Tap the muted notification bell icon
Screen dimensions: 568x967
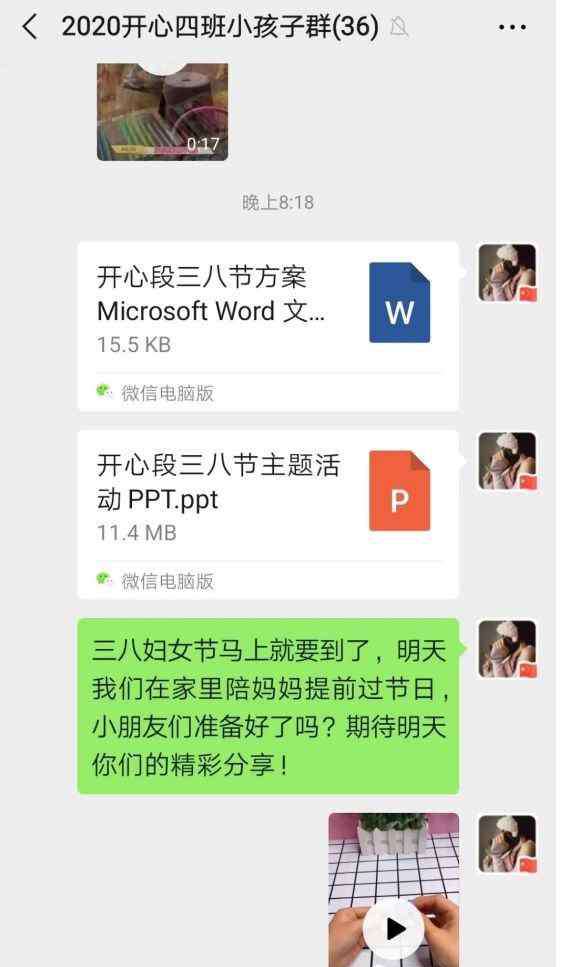pos(399,27)
